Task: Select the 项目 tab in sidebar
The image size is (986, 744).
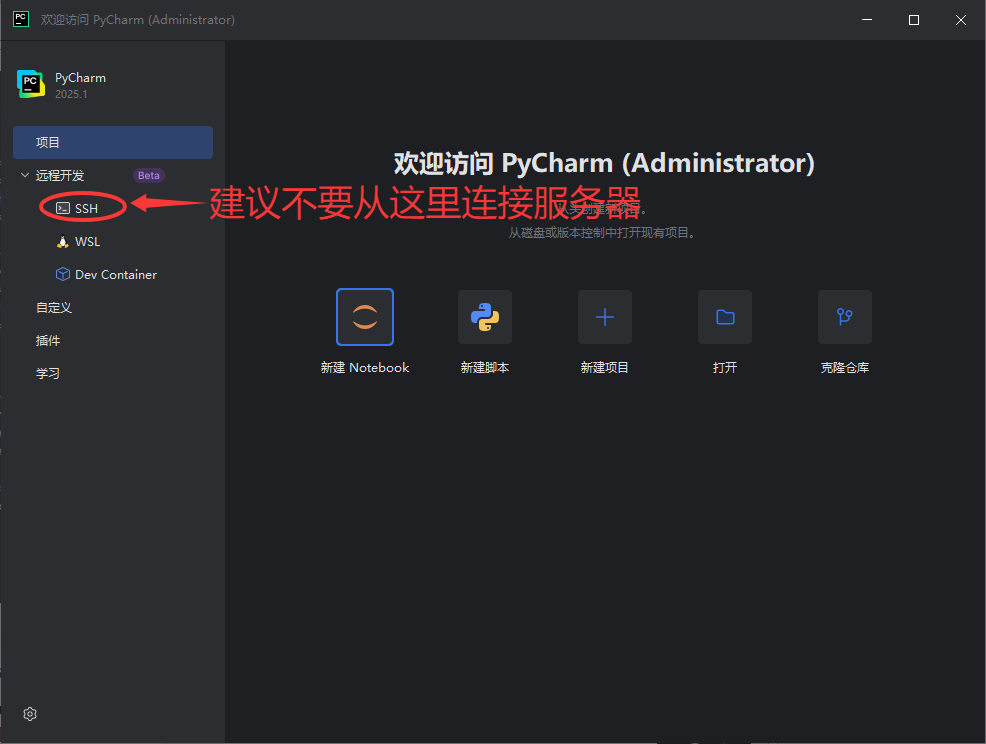Action: 113,142
